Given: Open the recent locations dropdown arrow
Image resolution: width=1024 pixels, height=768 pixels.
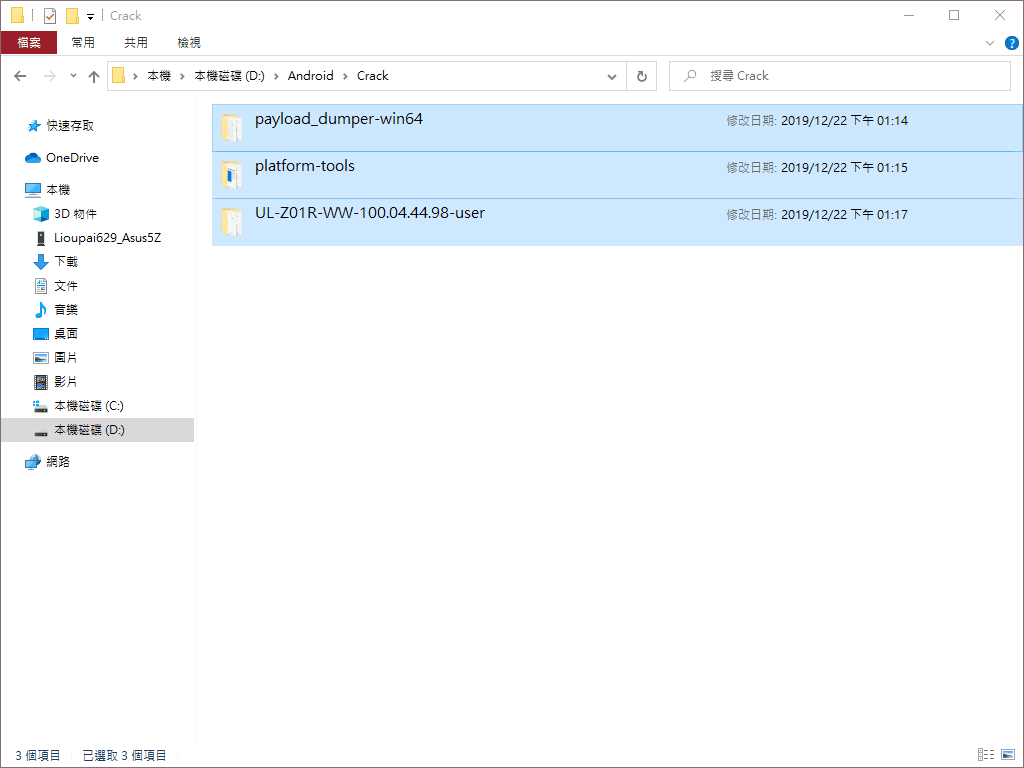Looking at the screenshot, I should 73,76.
